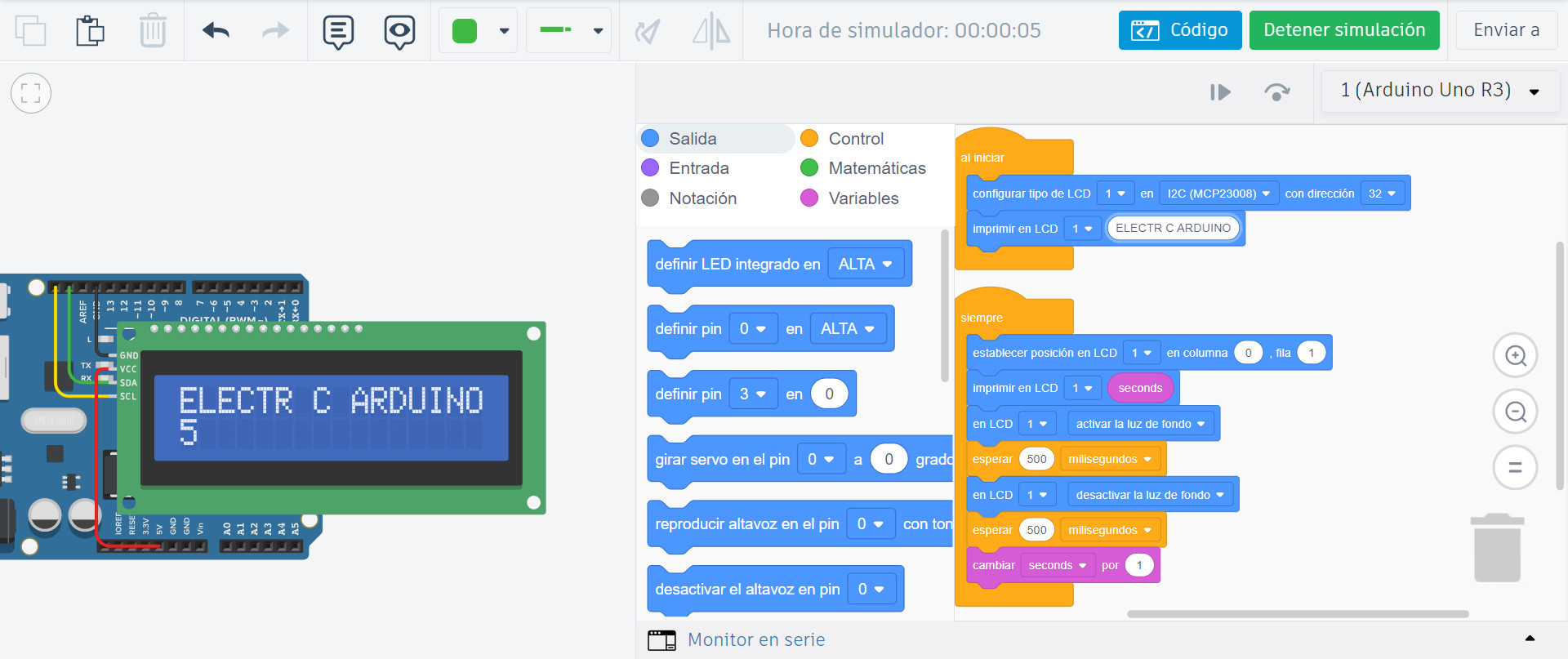Select the Variables blocks category

point(862,198)
